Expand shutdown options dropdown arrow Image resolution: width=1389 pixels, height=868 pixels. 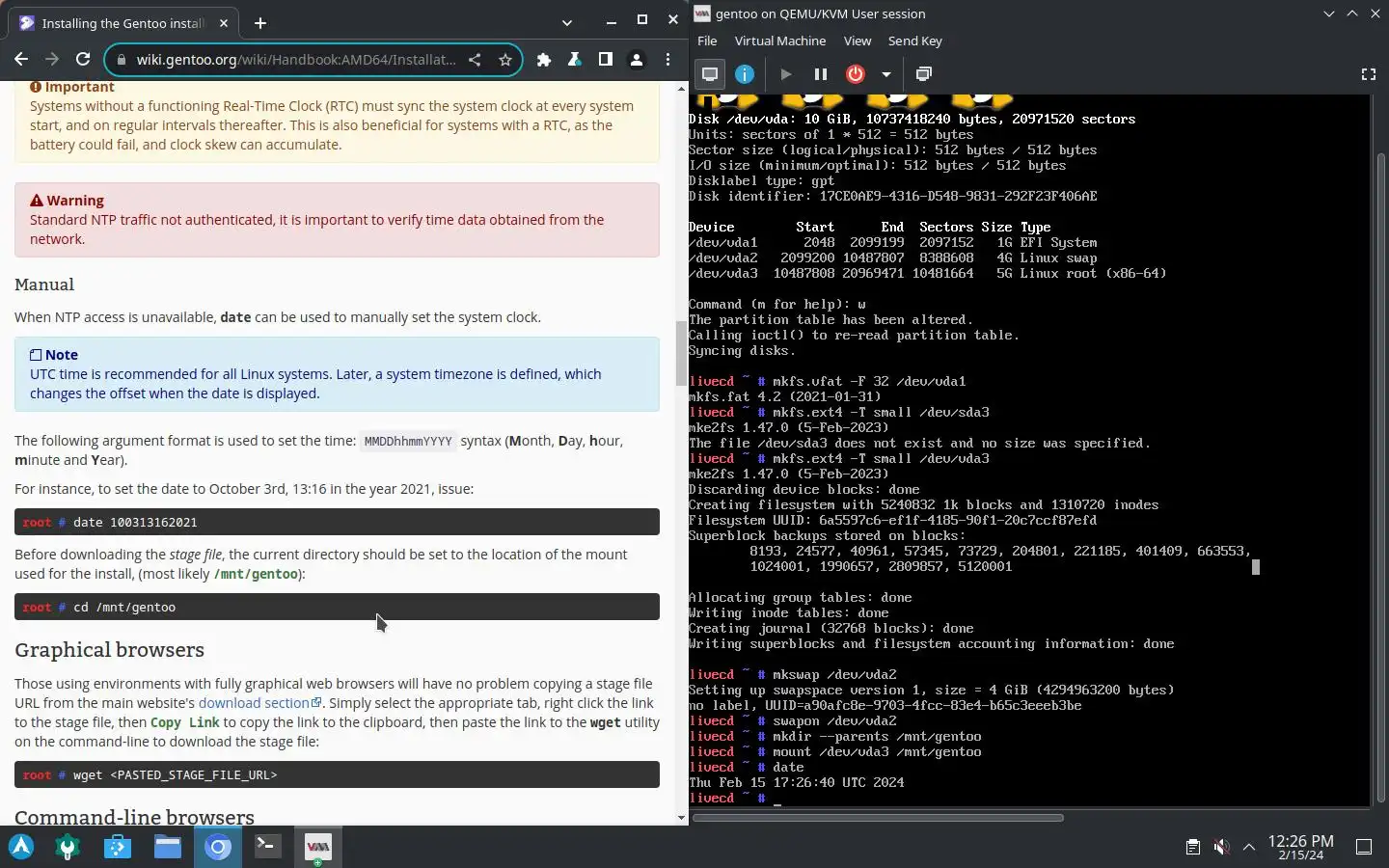885,74
